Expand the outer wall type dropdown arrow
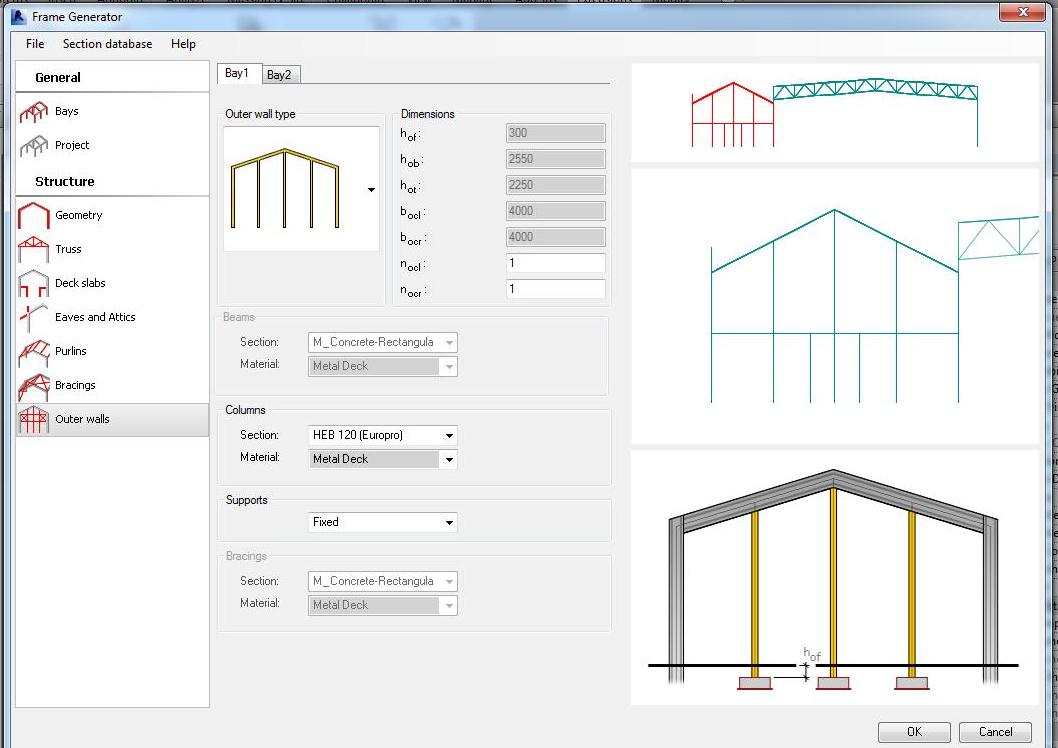Screen dimensions: 1058x748 pyautogui.click(x=371, y=190)
